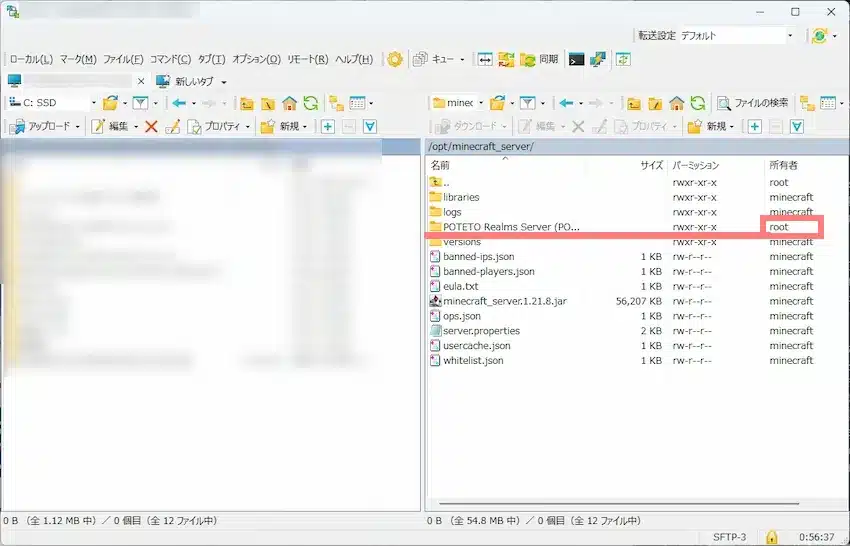Sort by the パーミッション column header
This screenshot has width=850, height=546.
coord(695,165)
